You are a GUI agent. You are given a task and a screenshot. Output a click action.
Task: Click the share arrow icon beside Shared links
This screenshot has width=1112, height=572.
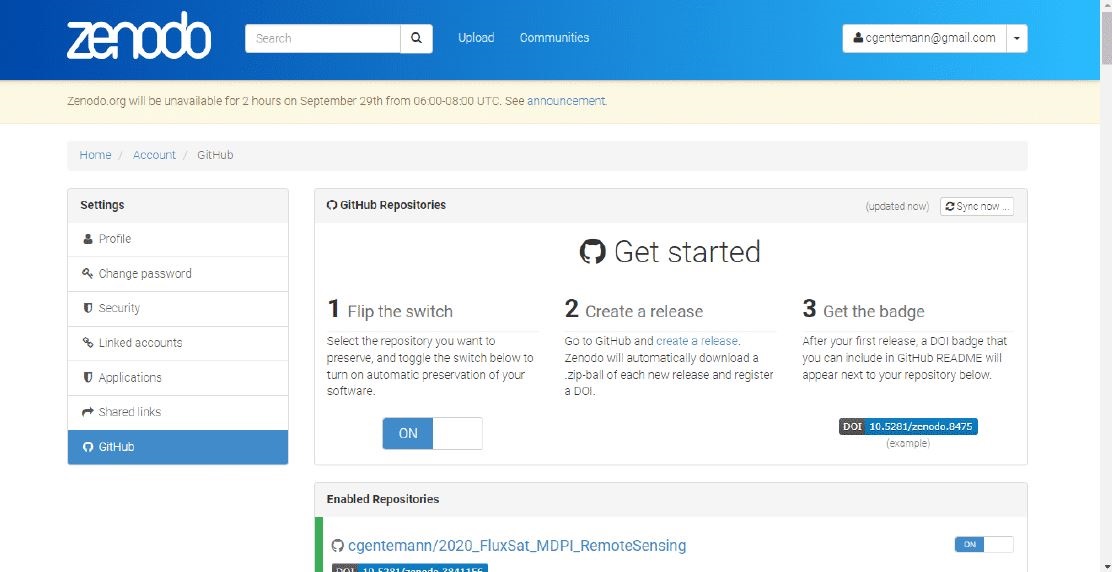88,413
